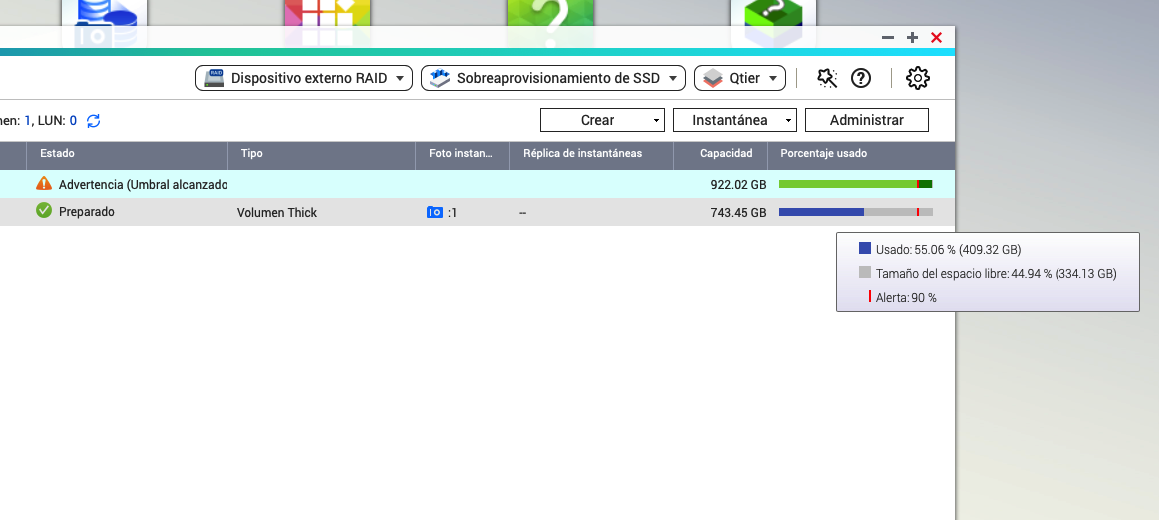The image size is (1159, 520).
Task: Open help via question mark icon
Action: tap(860, 78)
